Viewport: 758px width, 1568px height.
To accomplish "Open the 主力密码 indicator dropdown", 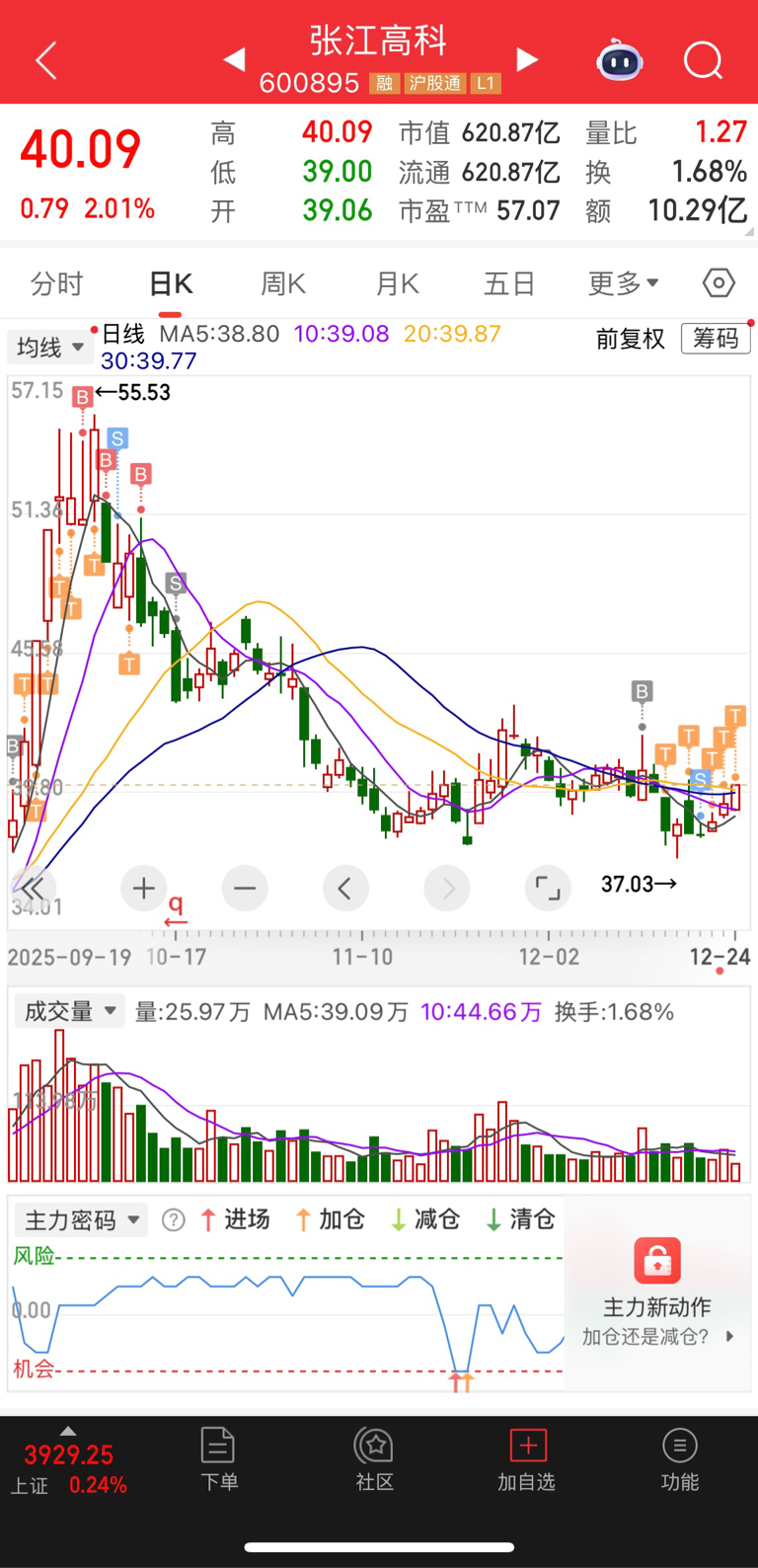I will (81, 1220).
